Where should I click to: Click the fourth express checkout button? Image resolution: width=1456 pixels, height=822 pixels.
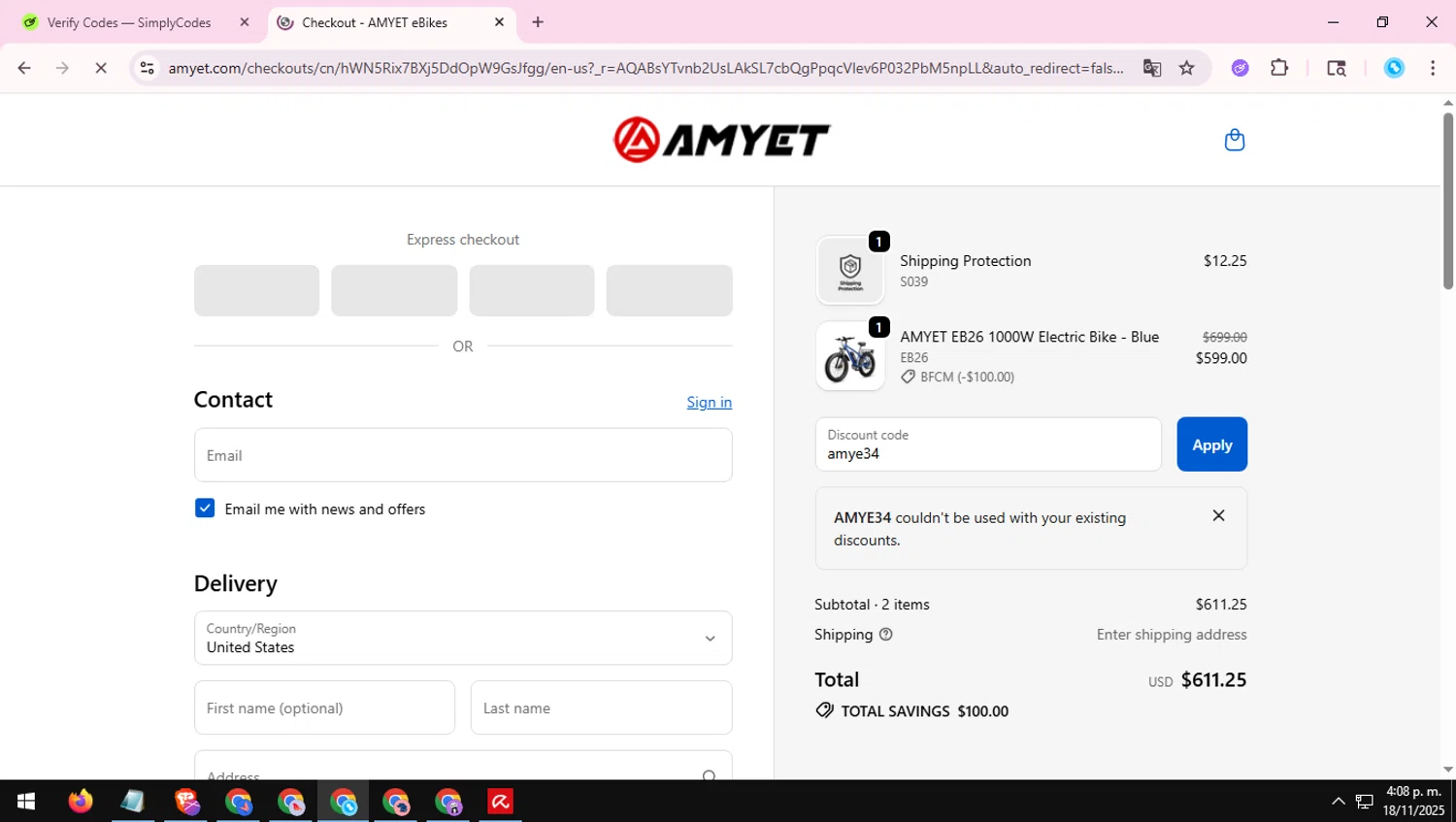tap(669, 290)
